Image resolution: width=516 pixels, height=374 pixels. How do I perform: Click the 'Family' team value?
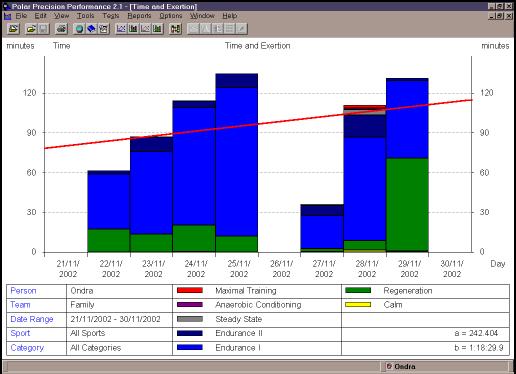pos(82,305)
